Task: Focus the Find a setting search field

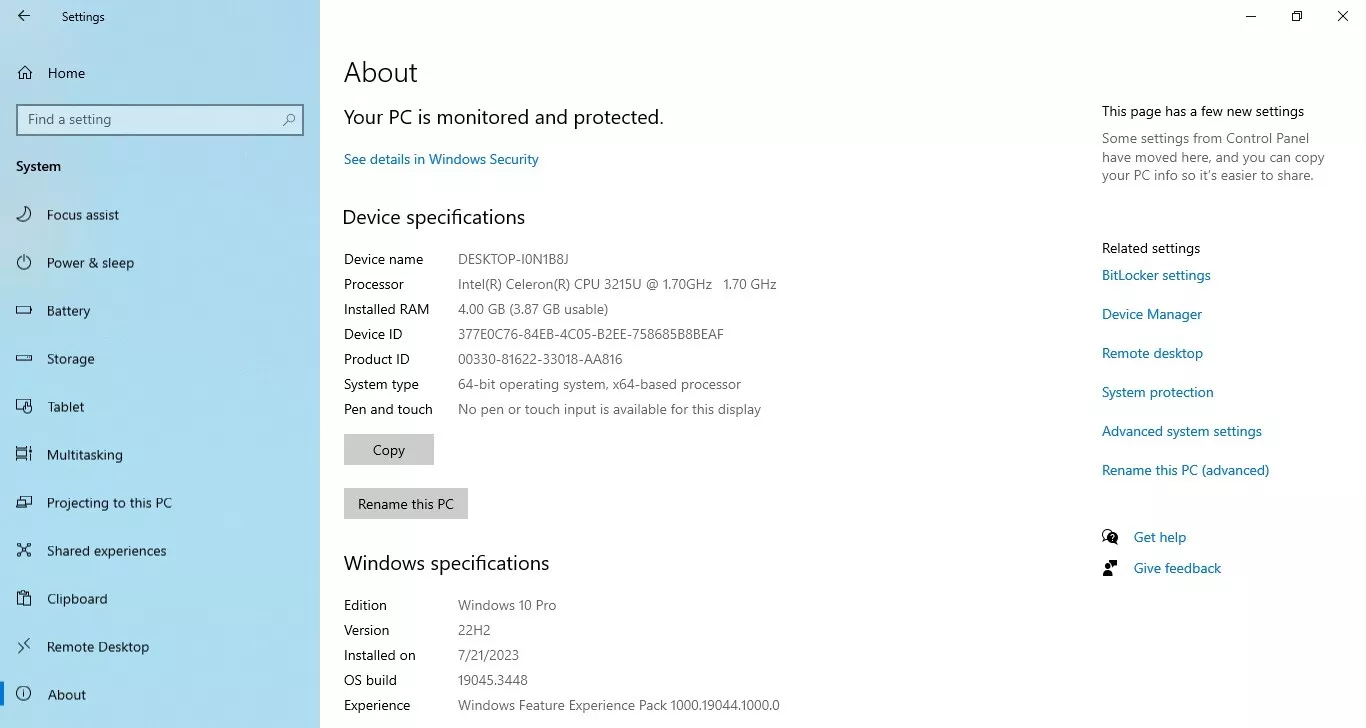Action: [160, 119]
